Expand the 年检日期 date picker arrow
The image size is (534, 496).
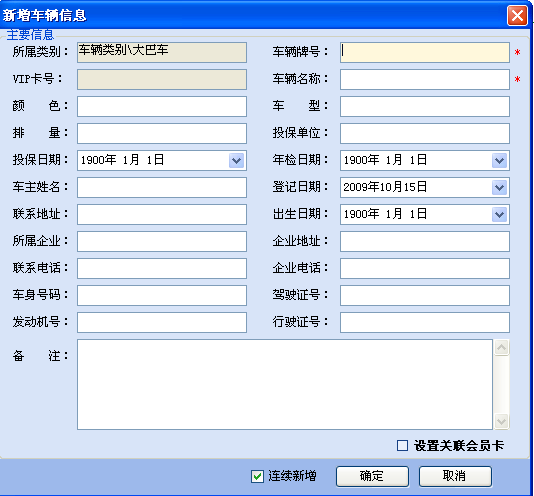click(499, 160)
